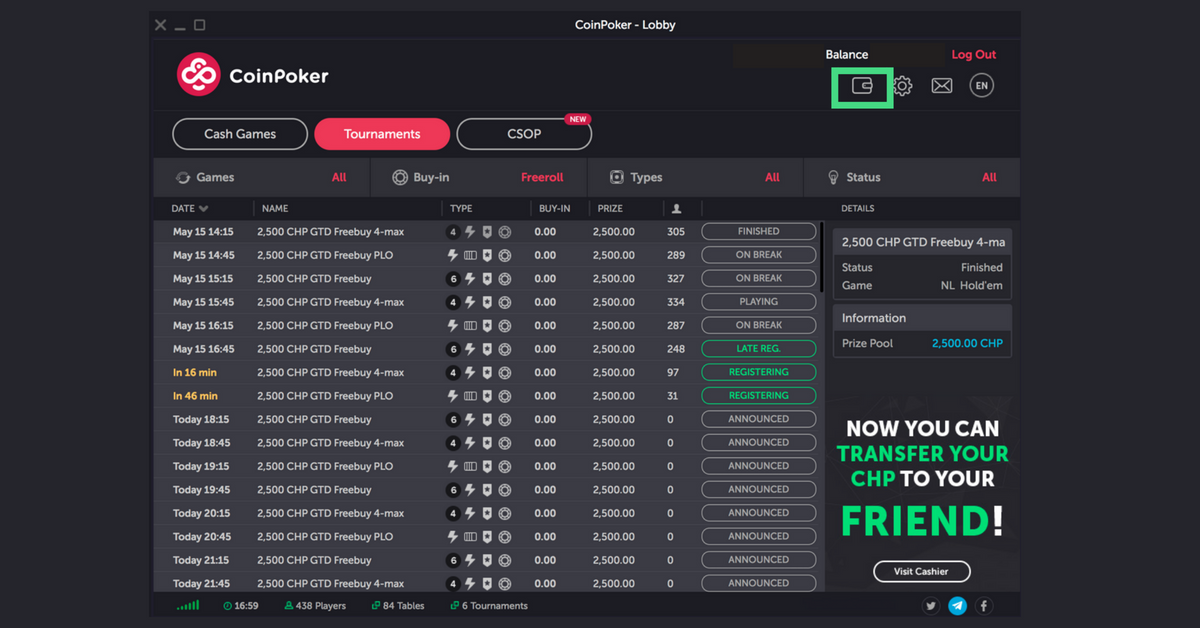Click the turbo lightning icon in May 15 14:45 row
This screenshot has height=628, width=1200.
pos(453,255)
